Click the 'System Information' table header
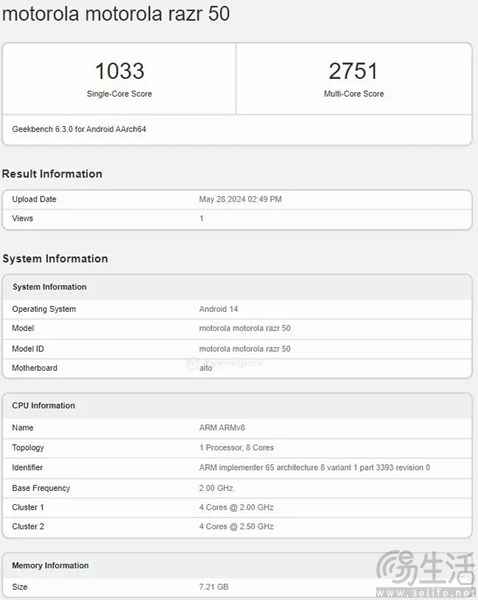The width and height of the screenshot is (478, 600). click(49, 287)
